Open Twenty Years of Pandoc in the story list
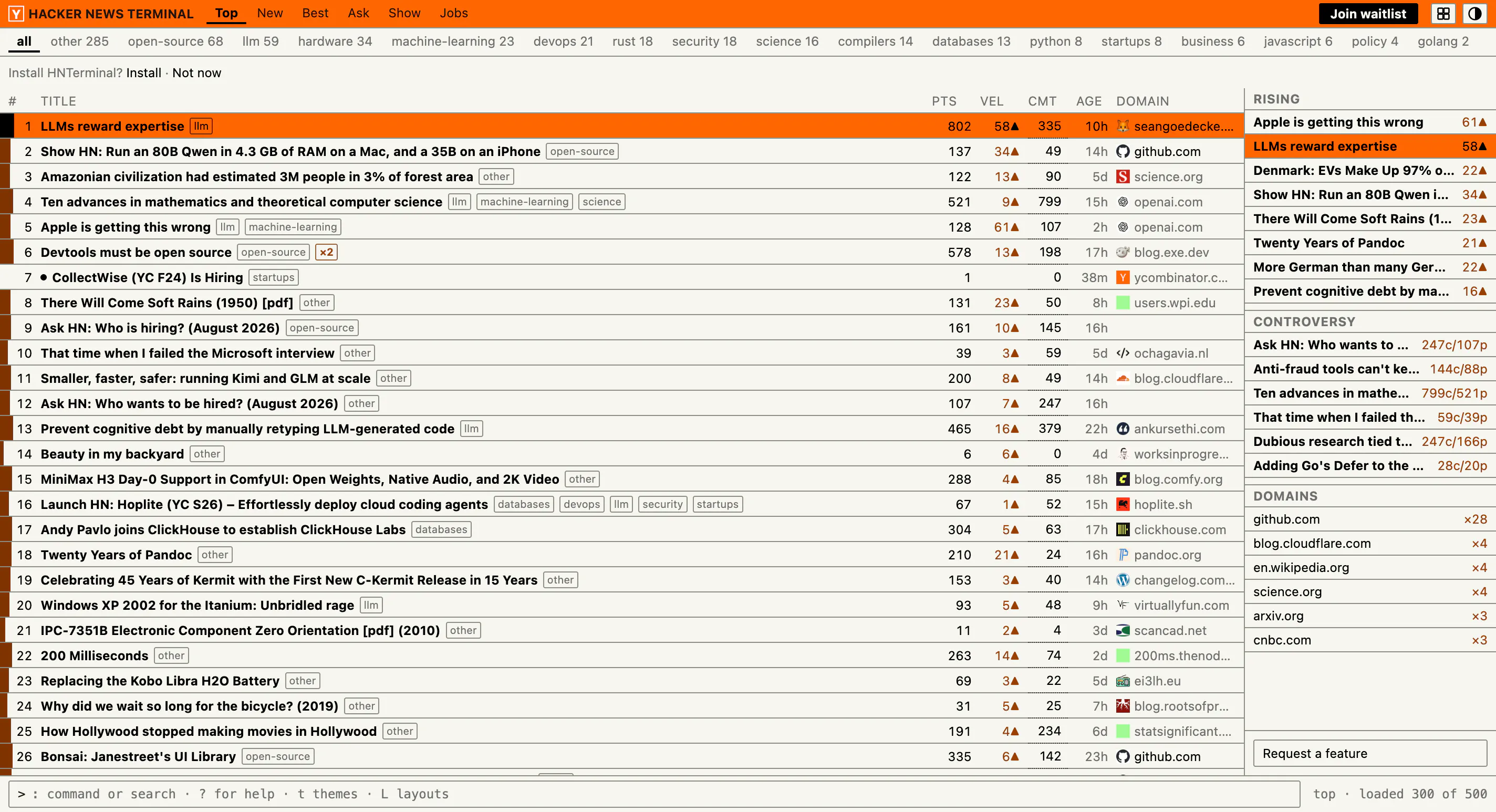The width and height of the screenshot is (1496, 812). [x=116, y=555]
